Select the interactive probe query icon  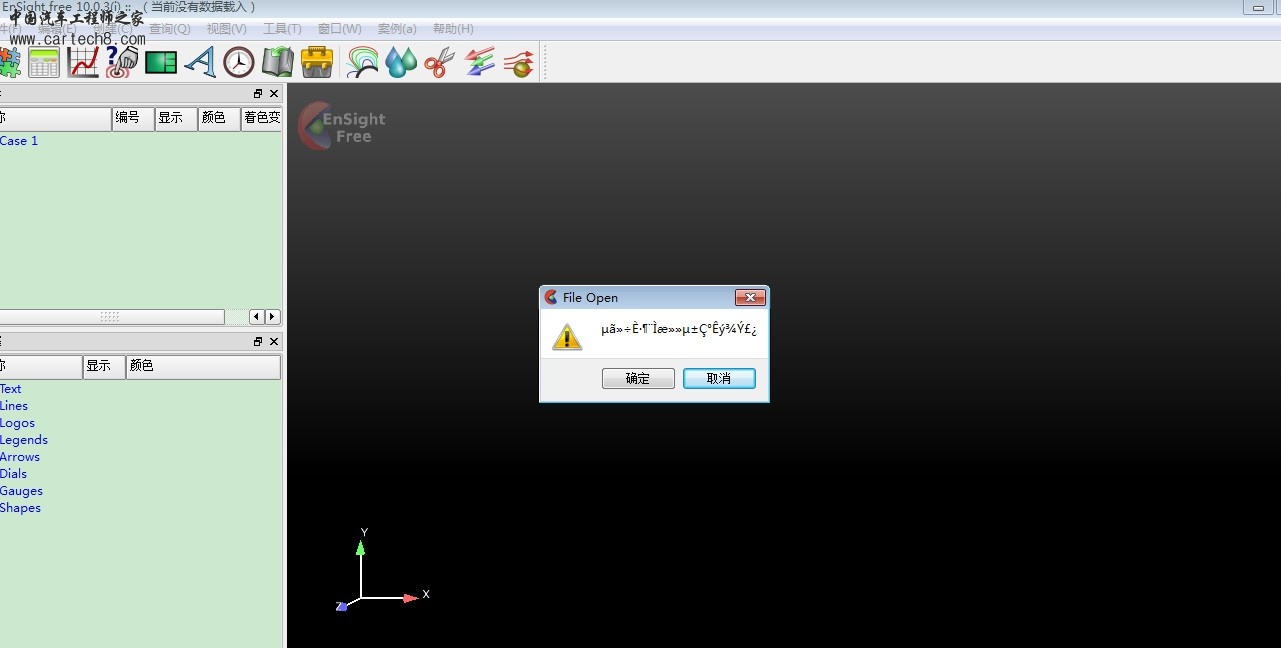click(121, 63)
